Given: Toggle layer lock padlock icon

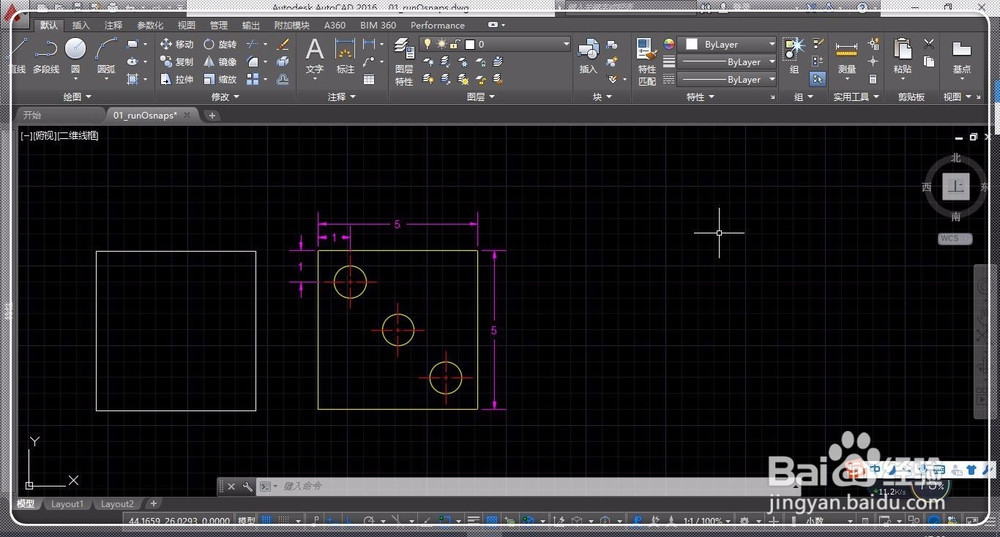Looking at the screenshot, I should pyautogui.click(x=455, y=44).
